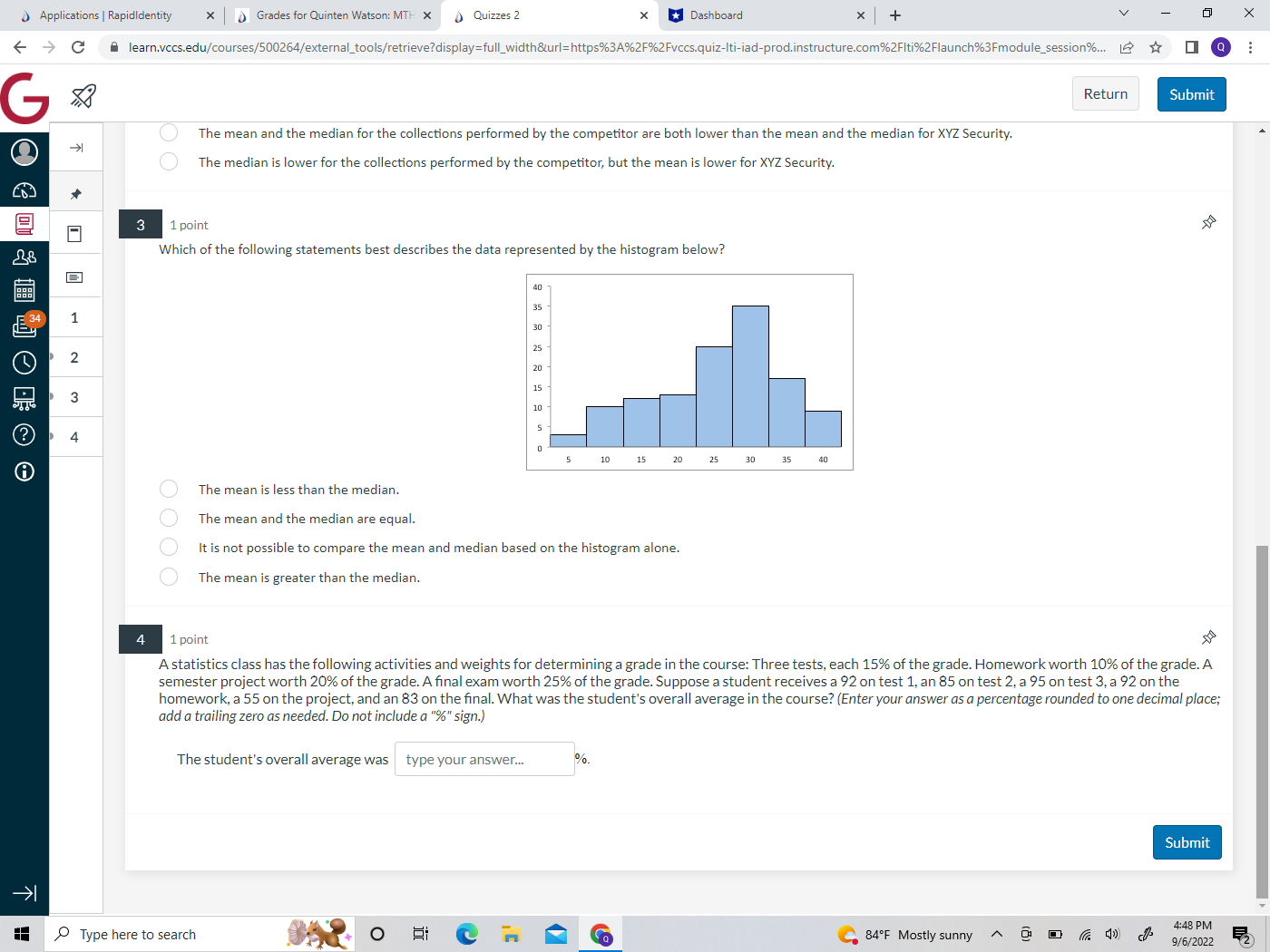Select 'The mean and the median are equal'
The width and height of the screenshot is (1270, 952).
(169, 518)
